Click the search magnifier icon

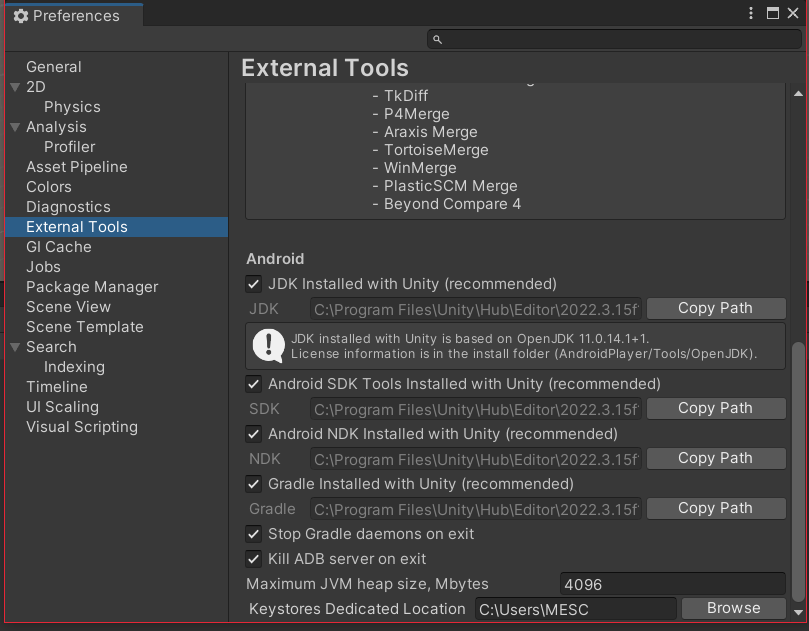pos(437,39)
